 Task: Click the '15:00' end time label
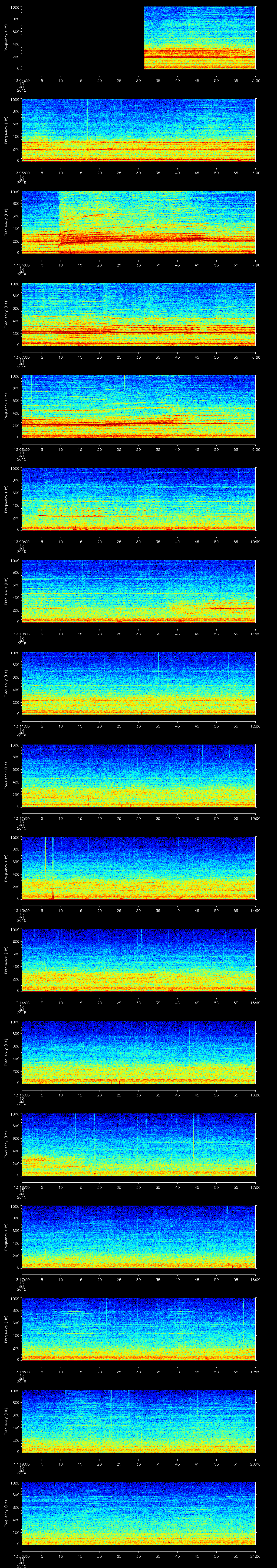[x=256, y=1003]
